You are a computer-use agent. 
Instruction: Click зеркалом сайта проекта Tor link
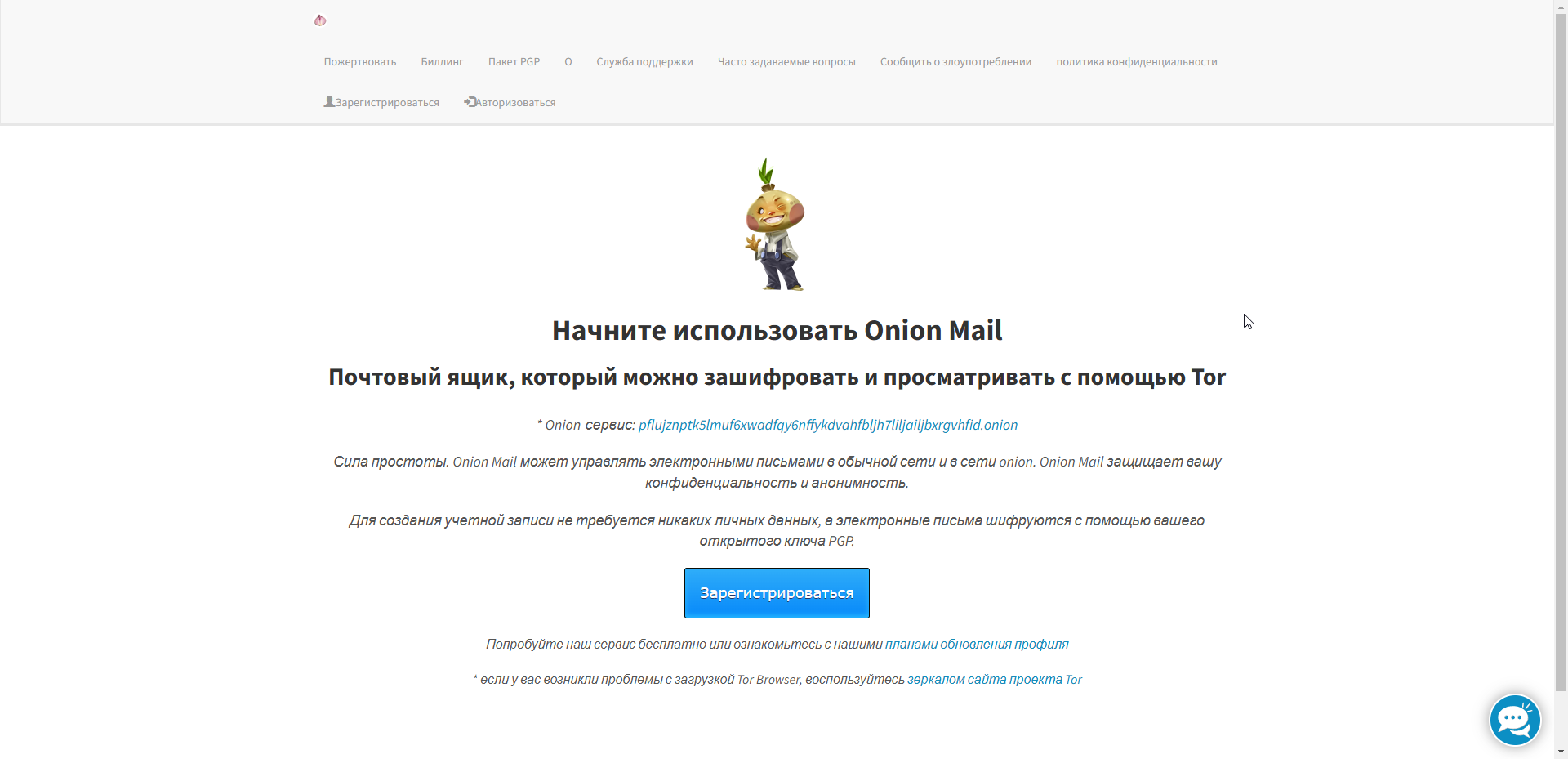(993, 679)
